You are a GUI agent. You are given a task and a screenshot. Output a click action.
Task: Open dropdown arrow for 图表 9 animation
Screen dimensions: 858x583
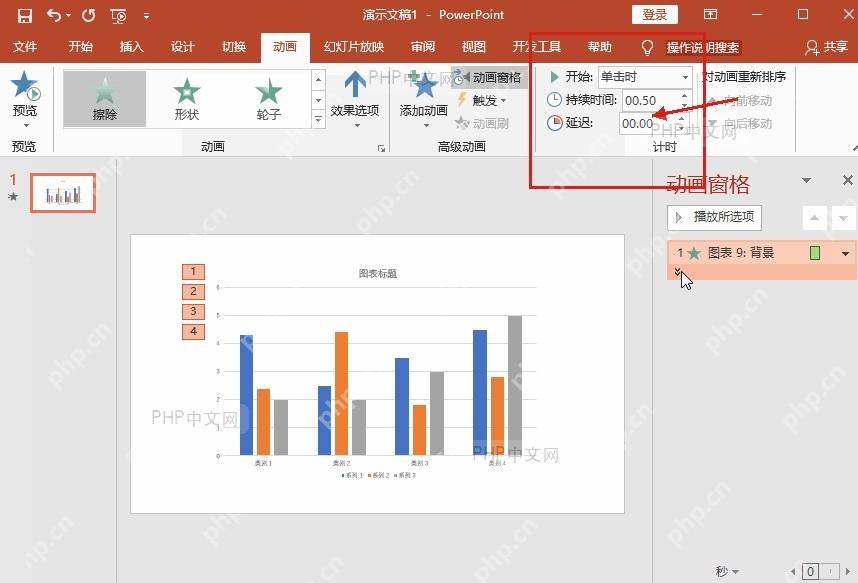(x=845, y=253)
